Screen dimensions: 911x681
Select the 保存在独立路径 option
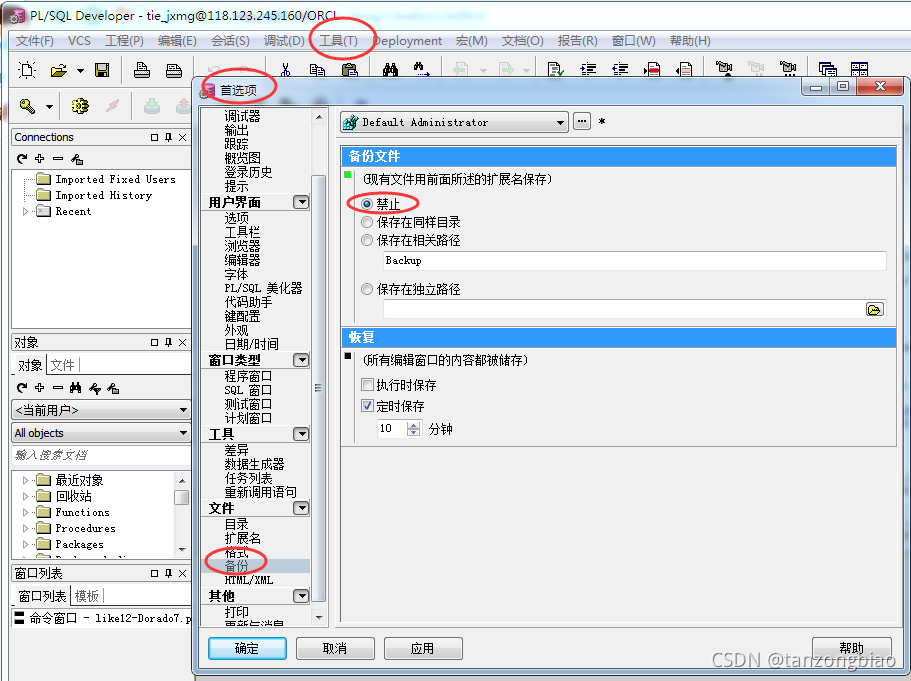point(367,289)
